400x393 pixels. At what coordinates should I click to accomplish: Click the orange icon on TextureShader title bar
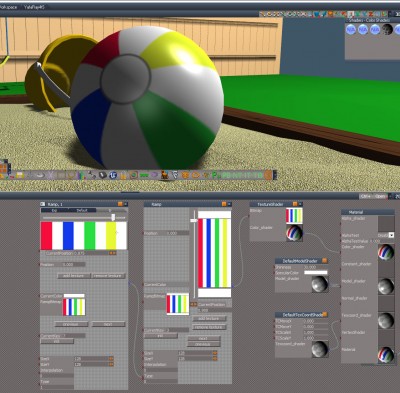tap(295, 204)
